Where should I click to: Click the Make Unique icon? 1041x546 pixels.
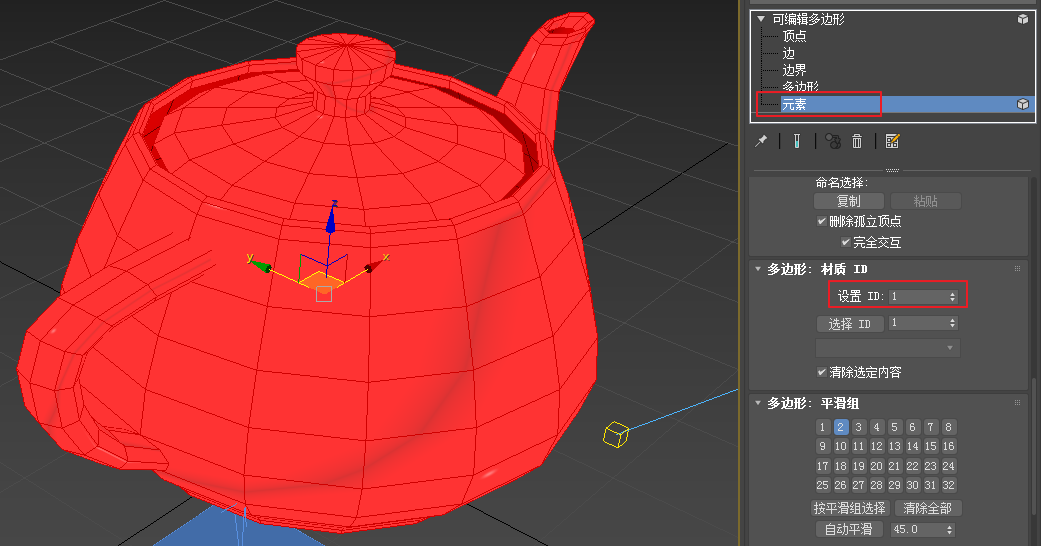[x=832, y=141]
